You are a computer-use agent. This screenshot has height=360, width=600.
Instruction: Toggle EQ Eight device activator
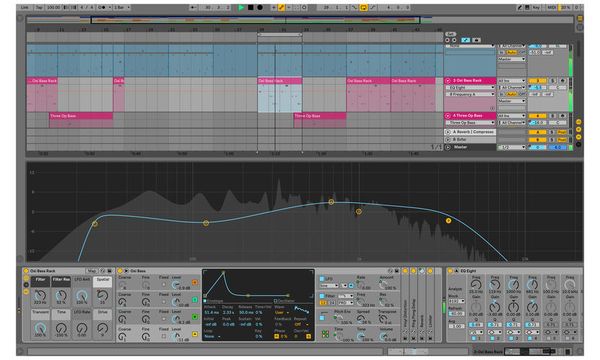click(x=450, y=271)
